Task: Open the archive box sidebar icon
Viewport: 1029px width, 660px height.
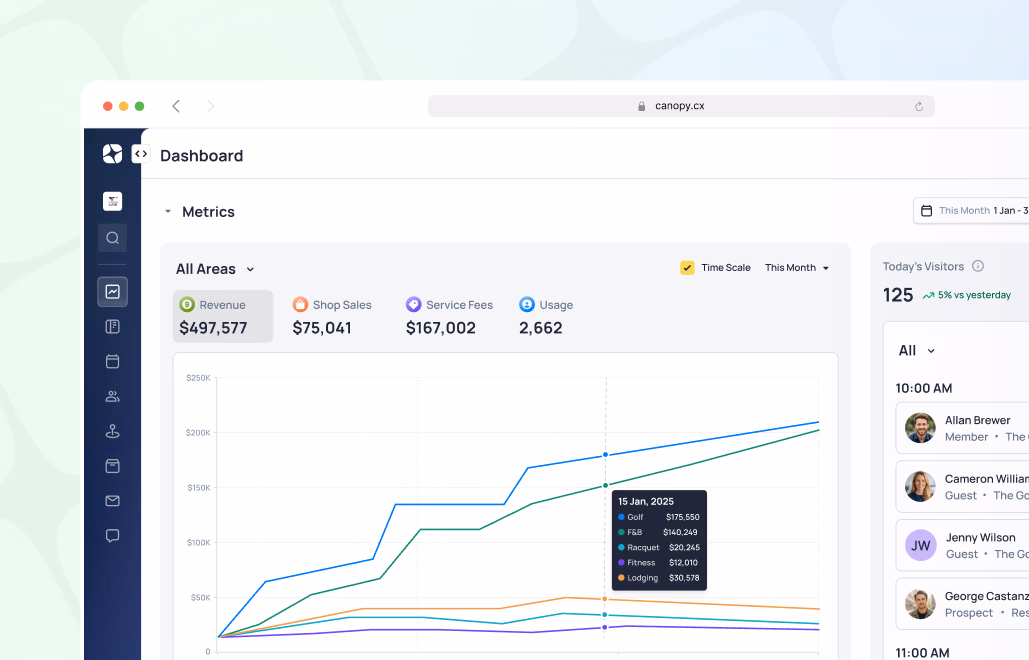Action: point(112,466)
